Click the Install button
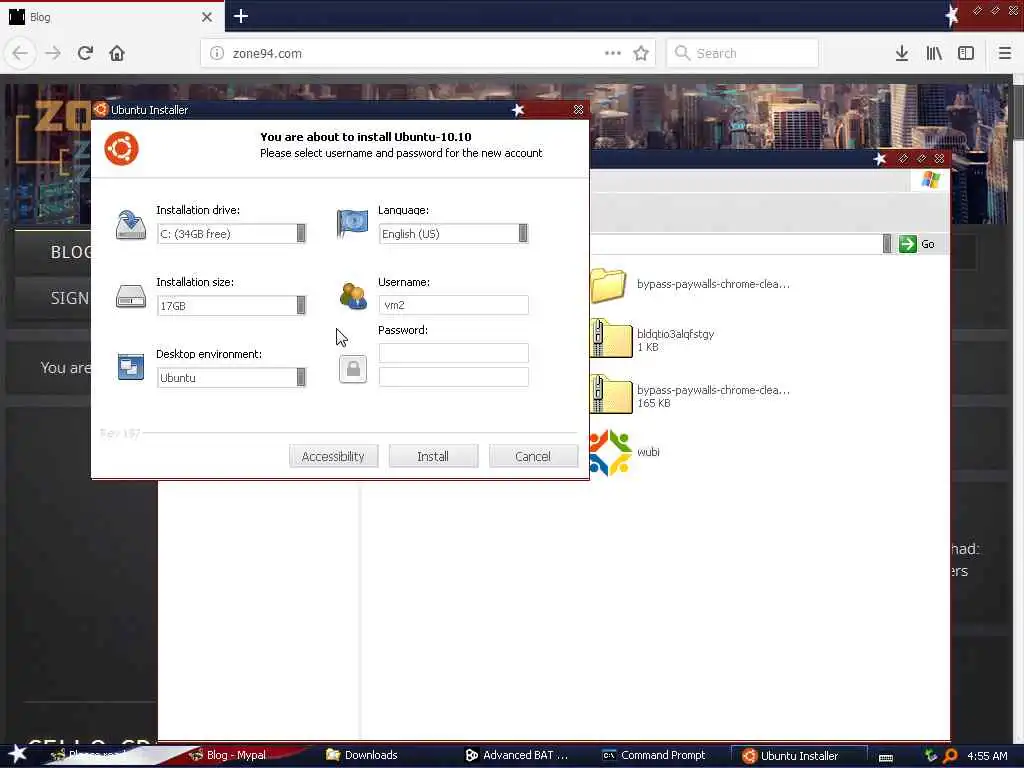 click(433, 456)
